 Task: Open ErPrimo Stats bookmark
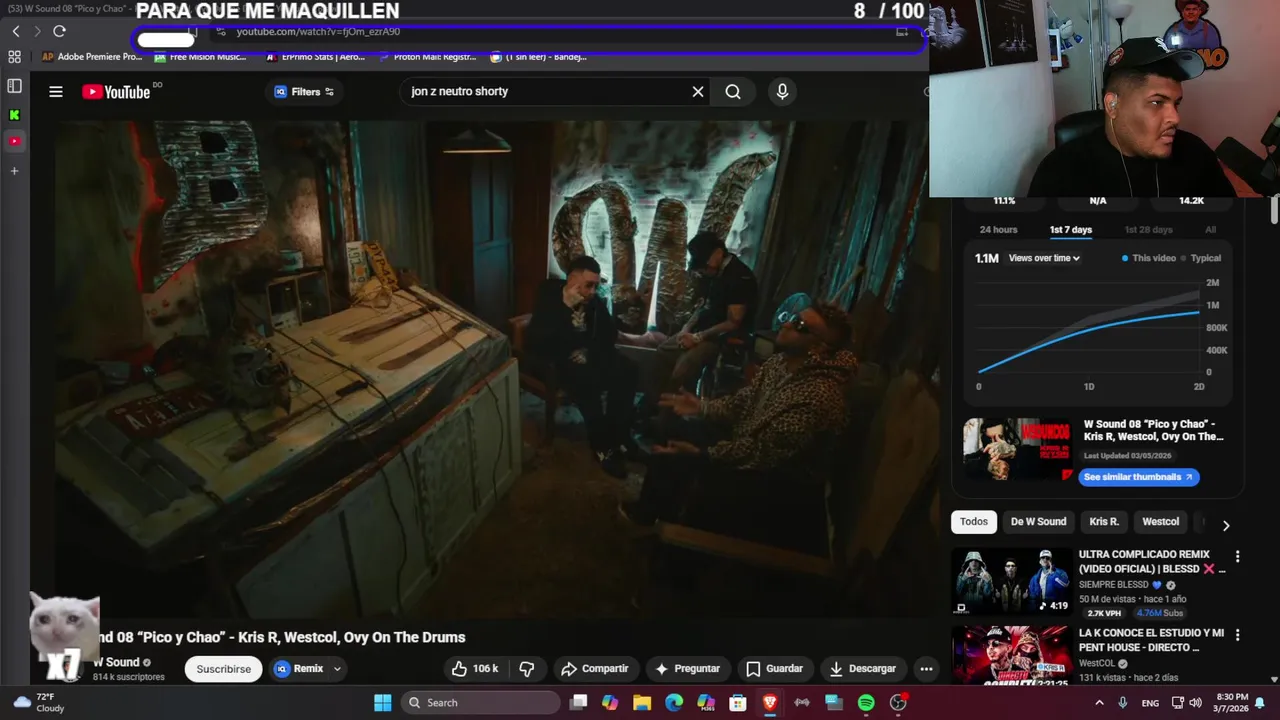pyautogui.click(x=315, y=57)
